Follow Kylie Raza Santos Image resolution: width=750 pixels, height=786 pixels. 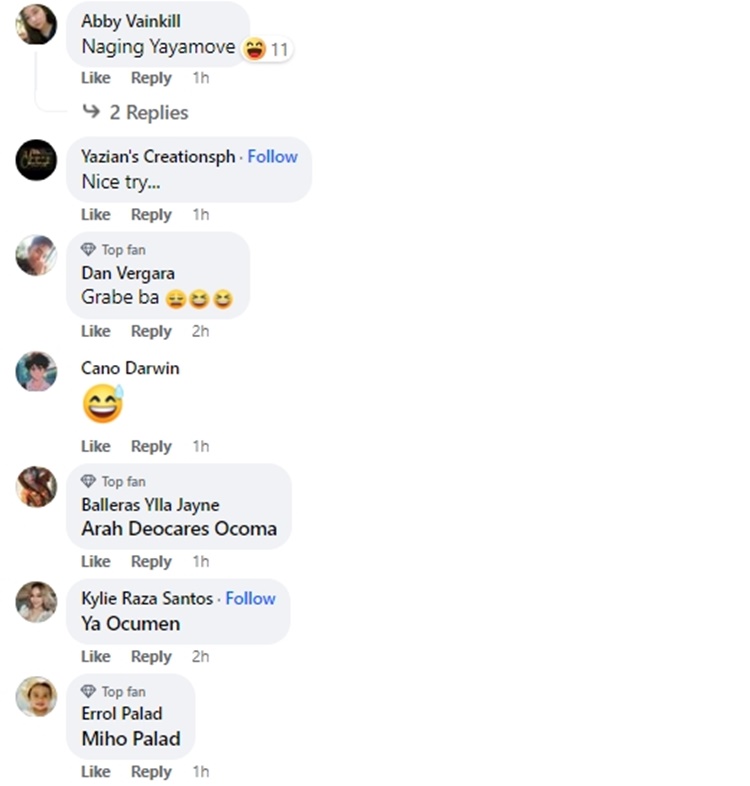pos(250,598)
